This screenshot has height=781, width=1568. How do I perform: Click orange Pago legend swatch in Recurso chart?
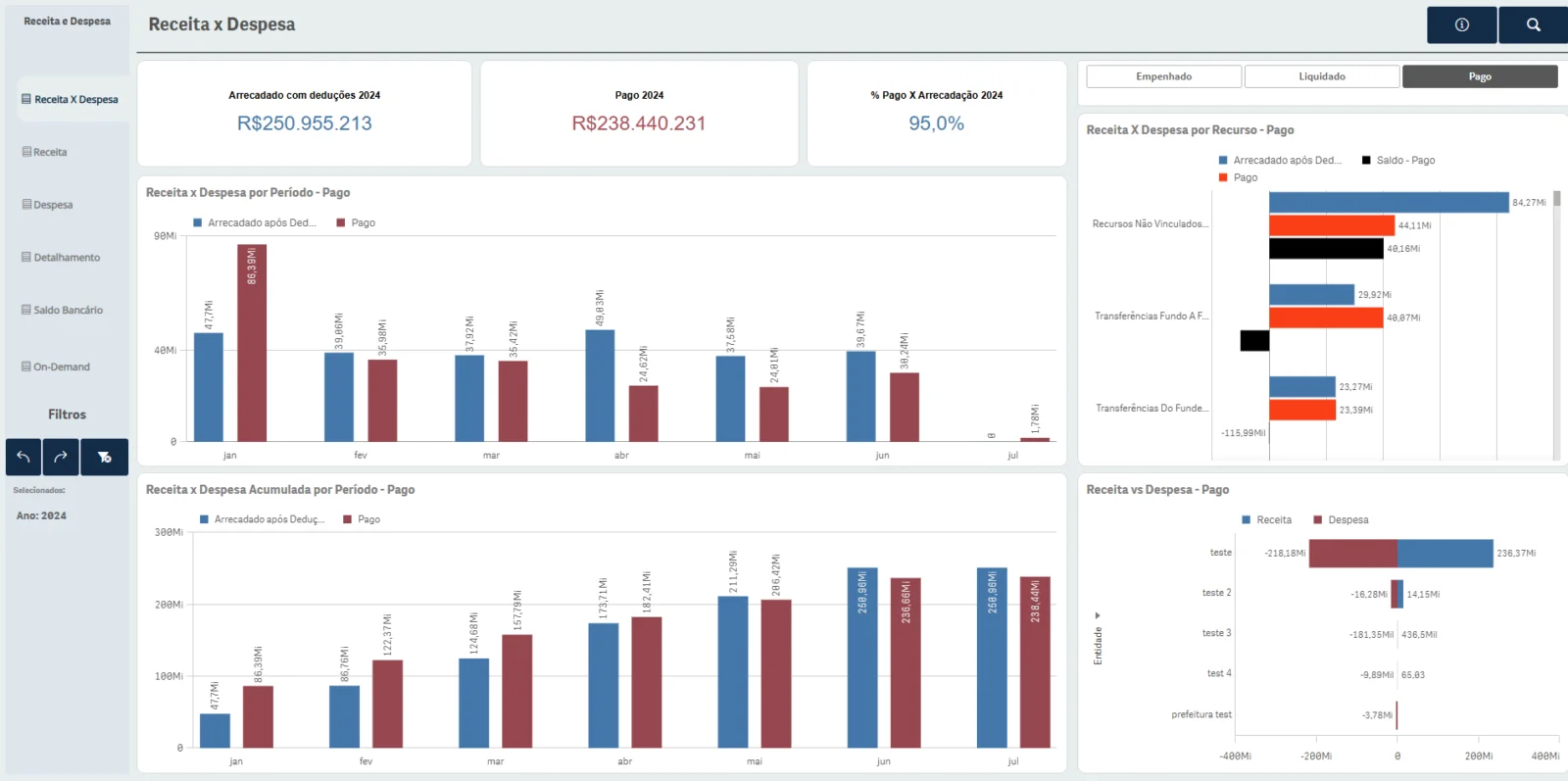click(1223, 177)
